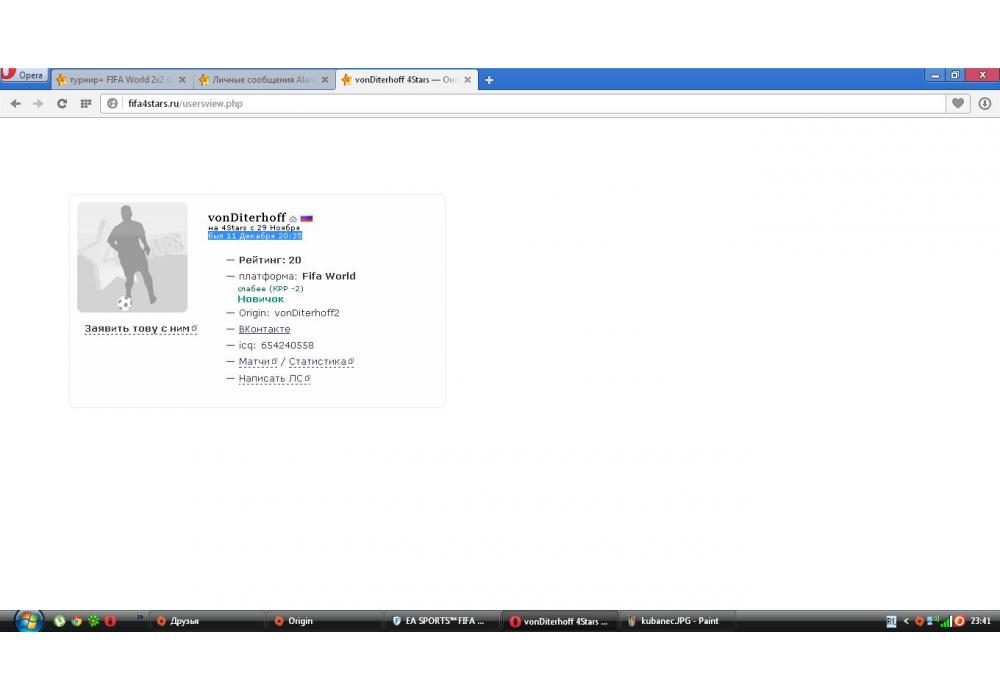Click the player avatar thumbnail
Screen dimensions: 1000x700
[132, 258]
